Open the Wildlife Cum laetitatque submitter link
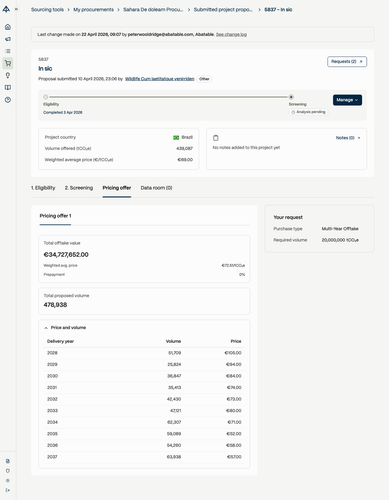Viewport: 389px width, 500px height. point(160,79)
